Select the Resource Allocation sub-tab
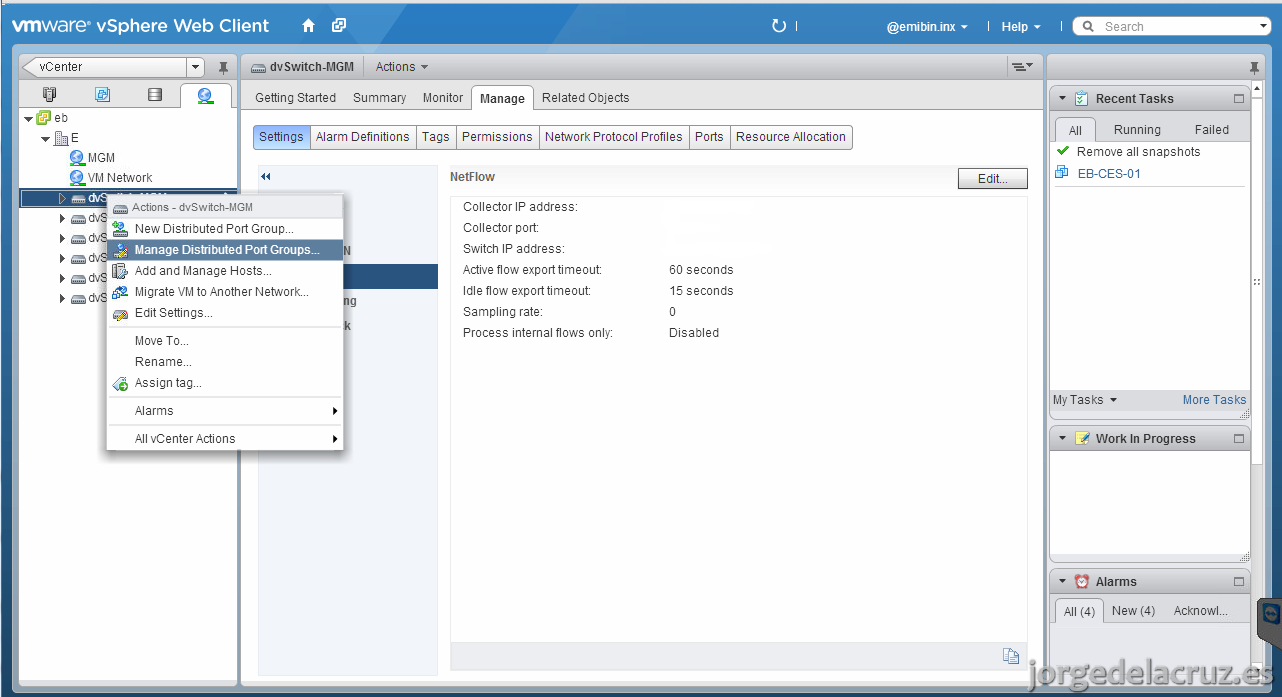This screenshot has height=697, width=1282. point(790,137)
